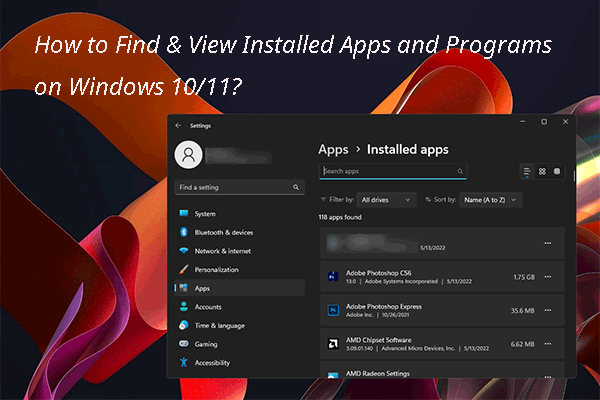Select the Accessibility category
Viewport: 600px width, 400px height.
(x=212, y=362)
